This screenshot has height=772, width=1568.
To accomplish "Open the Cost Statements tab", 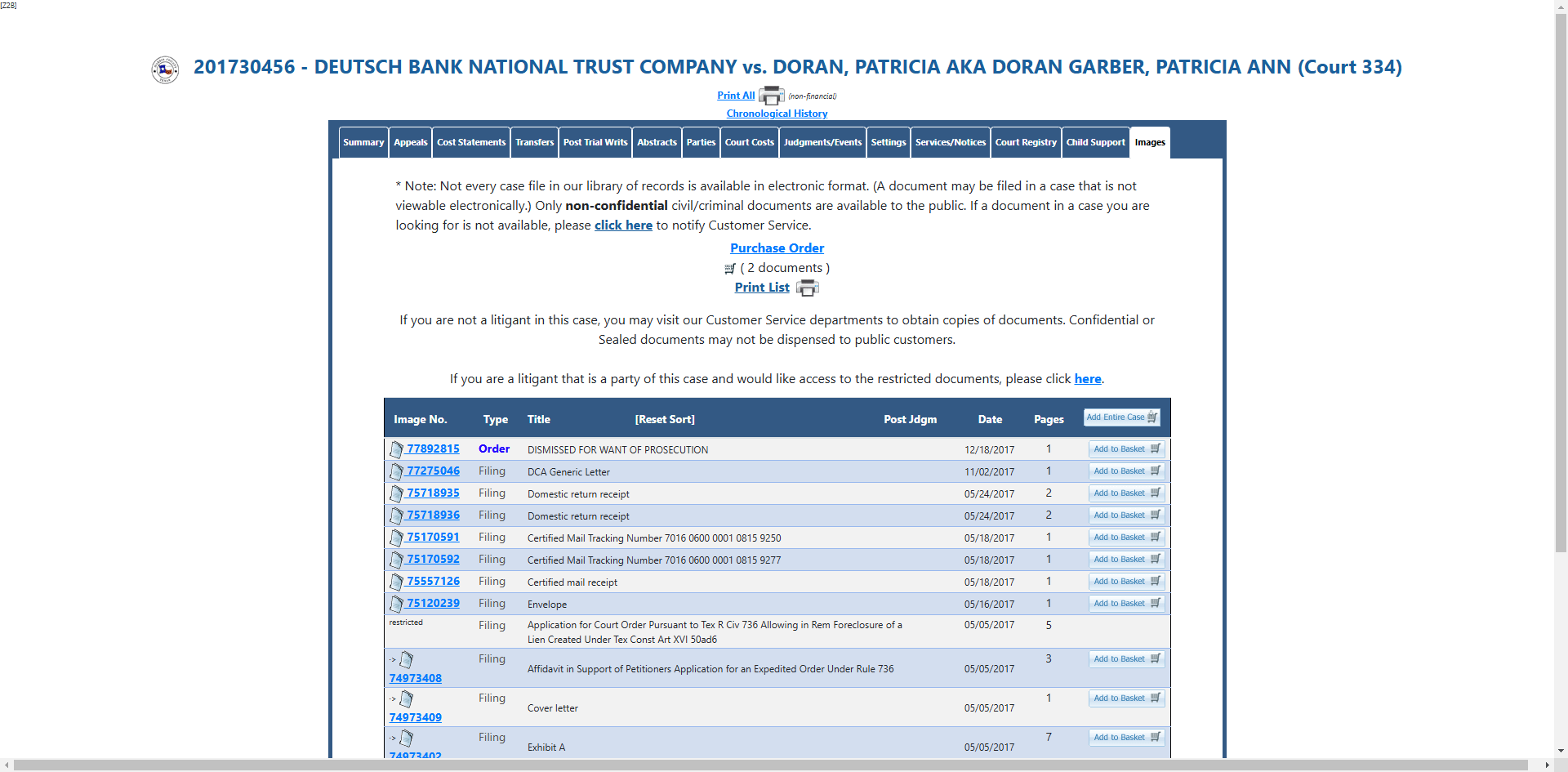I will [x=471, y=142].
